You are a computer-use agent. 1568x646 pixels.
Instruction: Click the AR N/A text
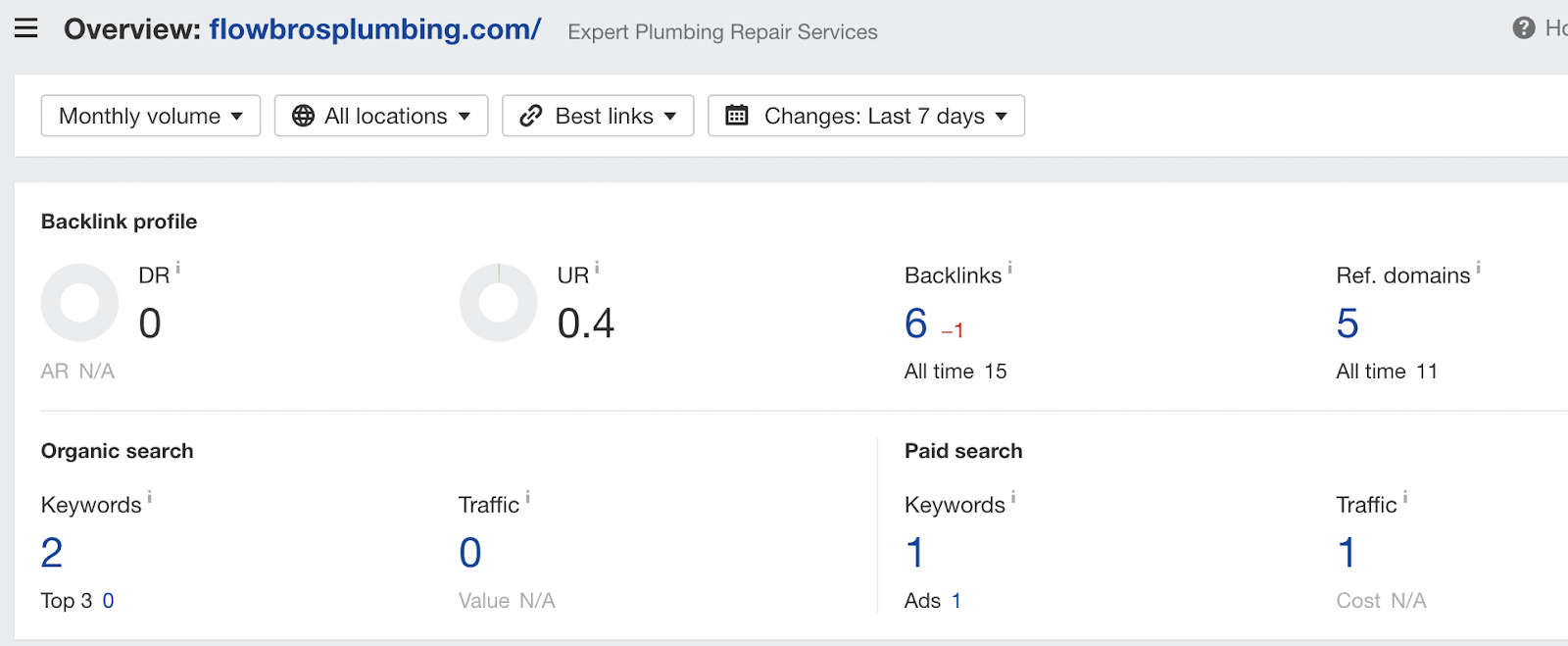77,372
